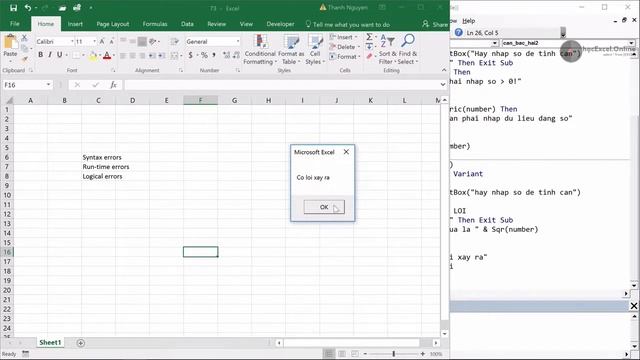Viewport: 640px width, 360px height.
Task: Switch to the Developer tab
Action: [x=280, y=24]
